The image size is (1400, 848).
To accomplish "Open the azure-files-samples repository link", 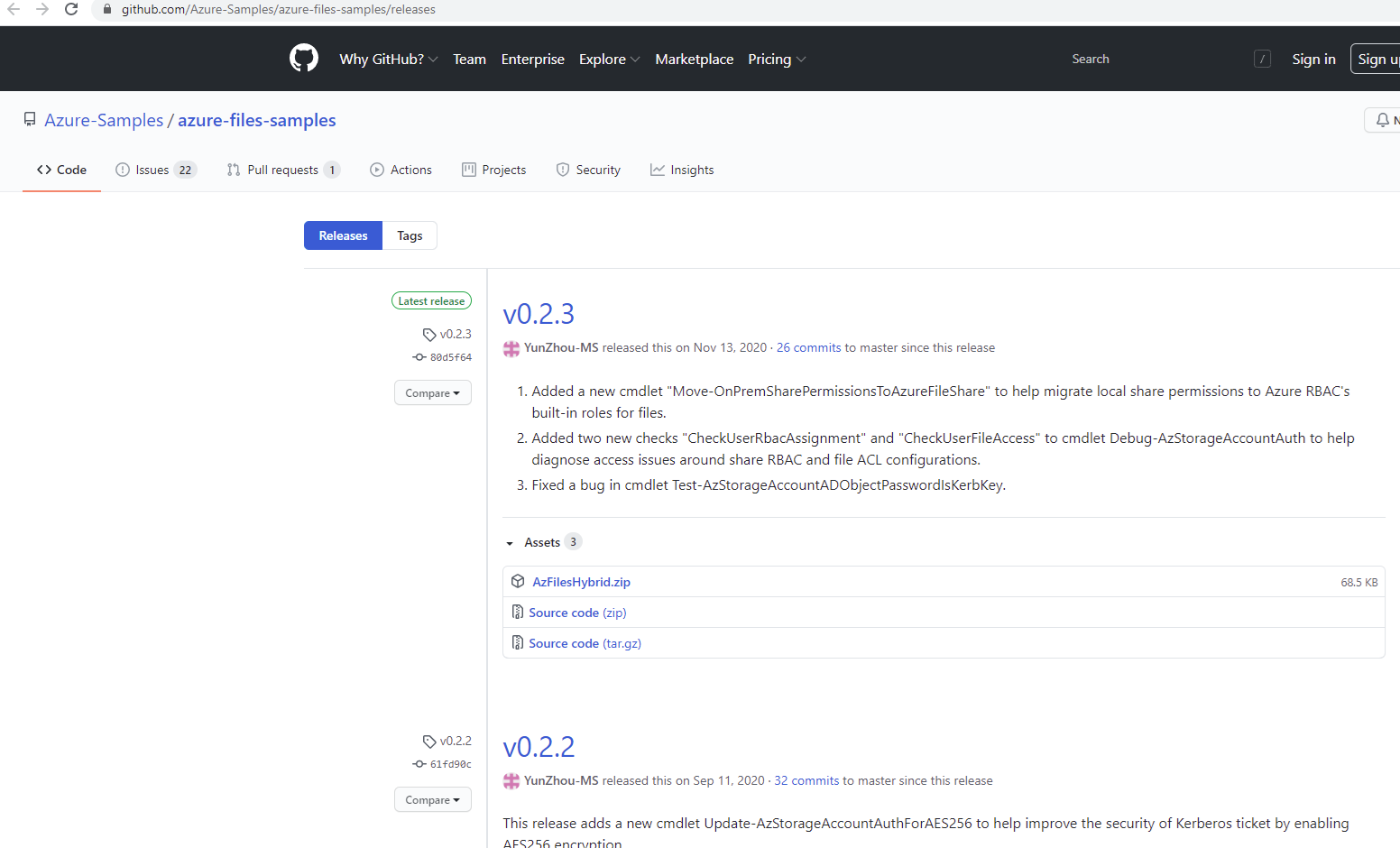I will [257, 120].
